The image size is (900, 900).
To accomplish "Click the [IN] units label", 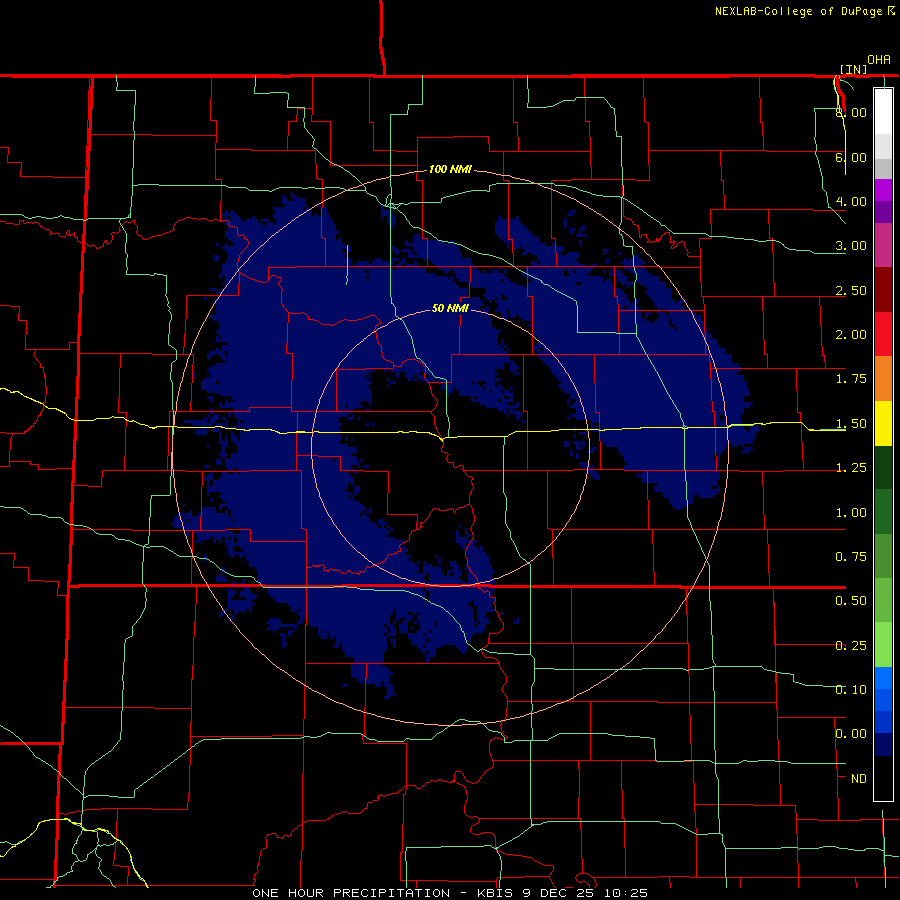I will [x=854, y=69].
